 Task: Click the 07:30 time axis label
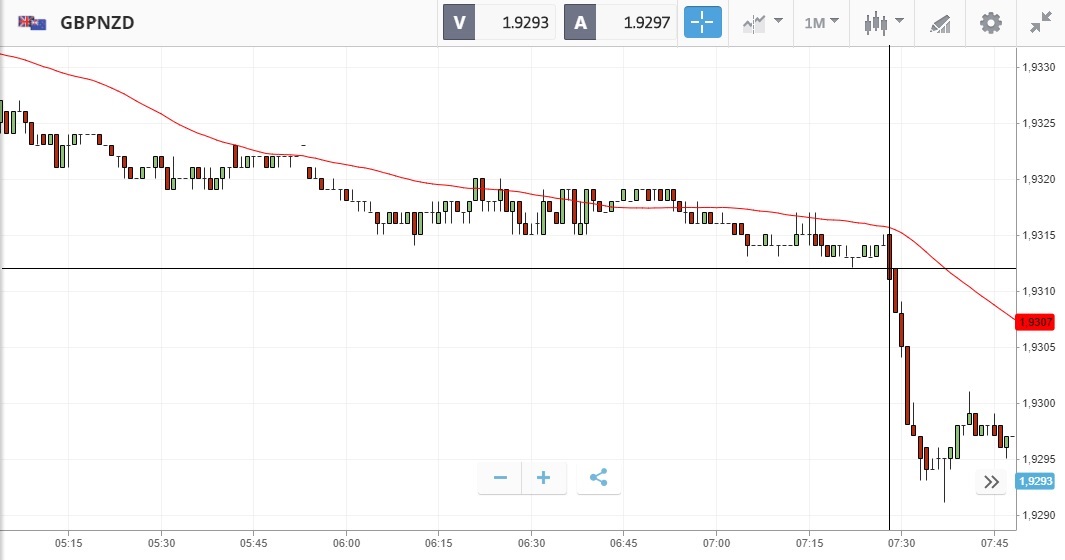tap(900, 543)
